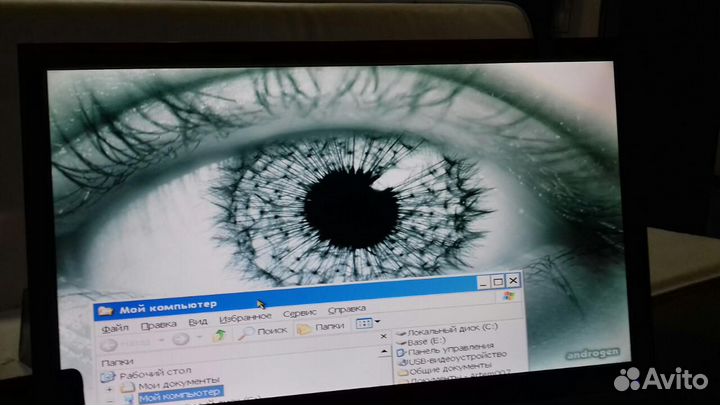Maximize the Мой компьютер window
Viewport: 720px width, 405px height.
tap(498, 282)
